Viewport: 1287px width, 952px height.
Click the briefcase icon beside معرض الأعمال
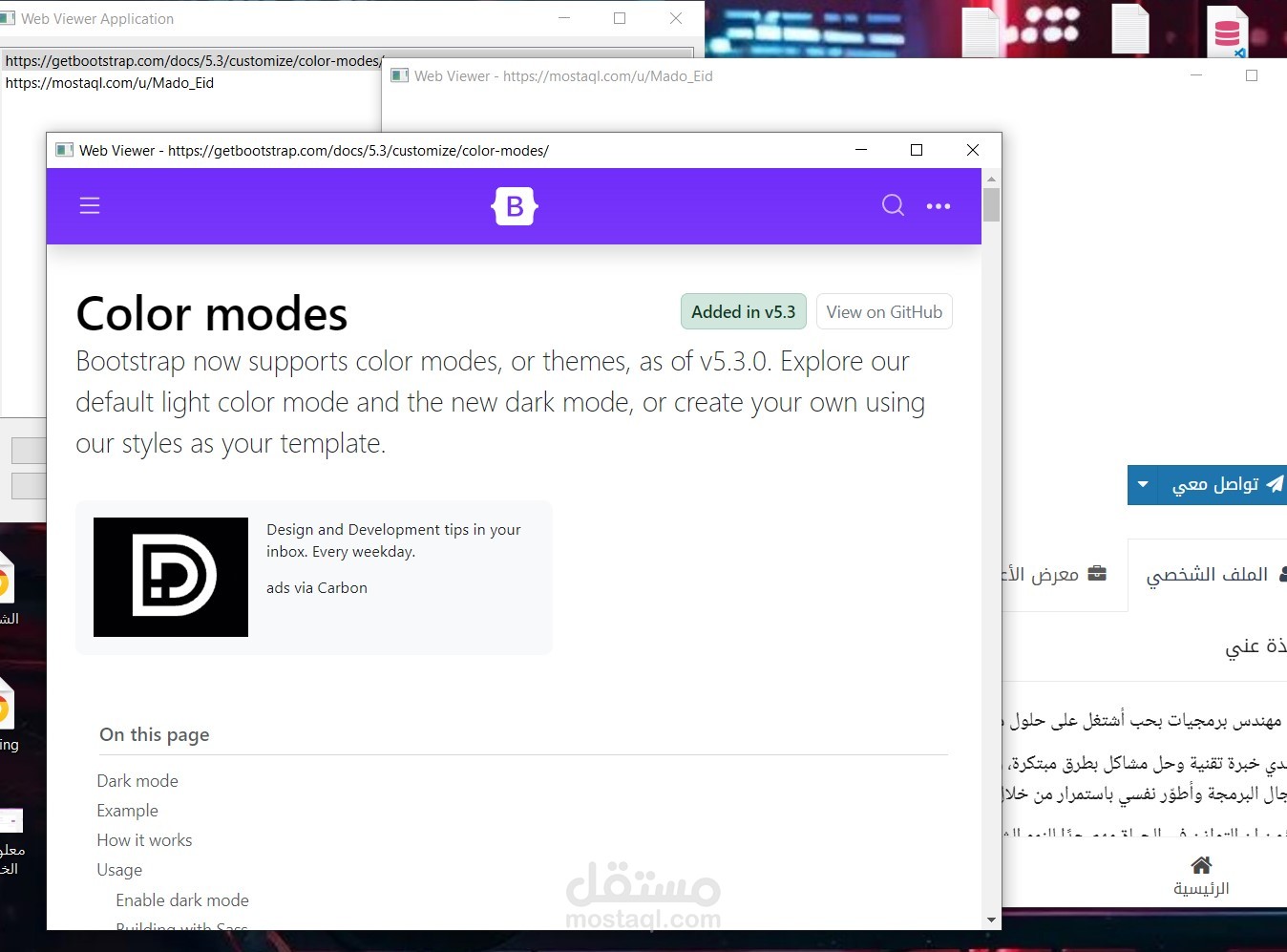point(1097,574)
